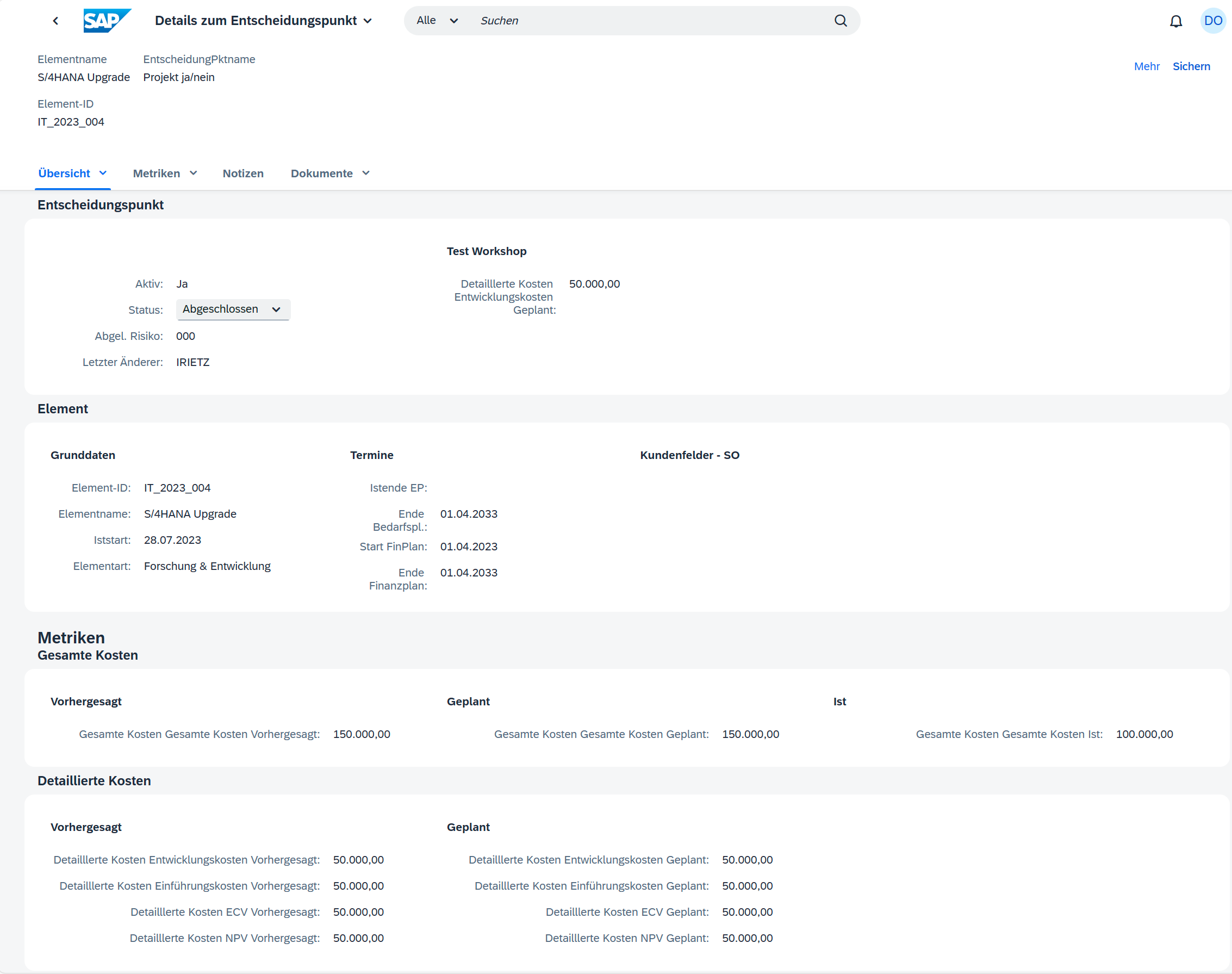Expand the Metriken tab chevron
The image size is (1232, 974).
pos(193,173)
